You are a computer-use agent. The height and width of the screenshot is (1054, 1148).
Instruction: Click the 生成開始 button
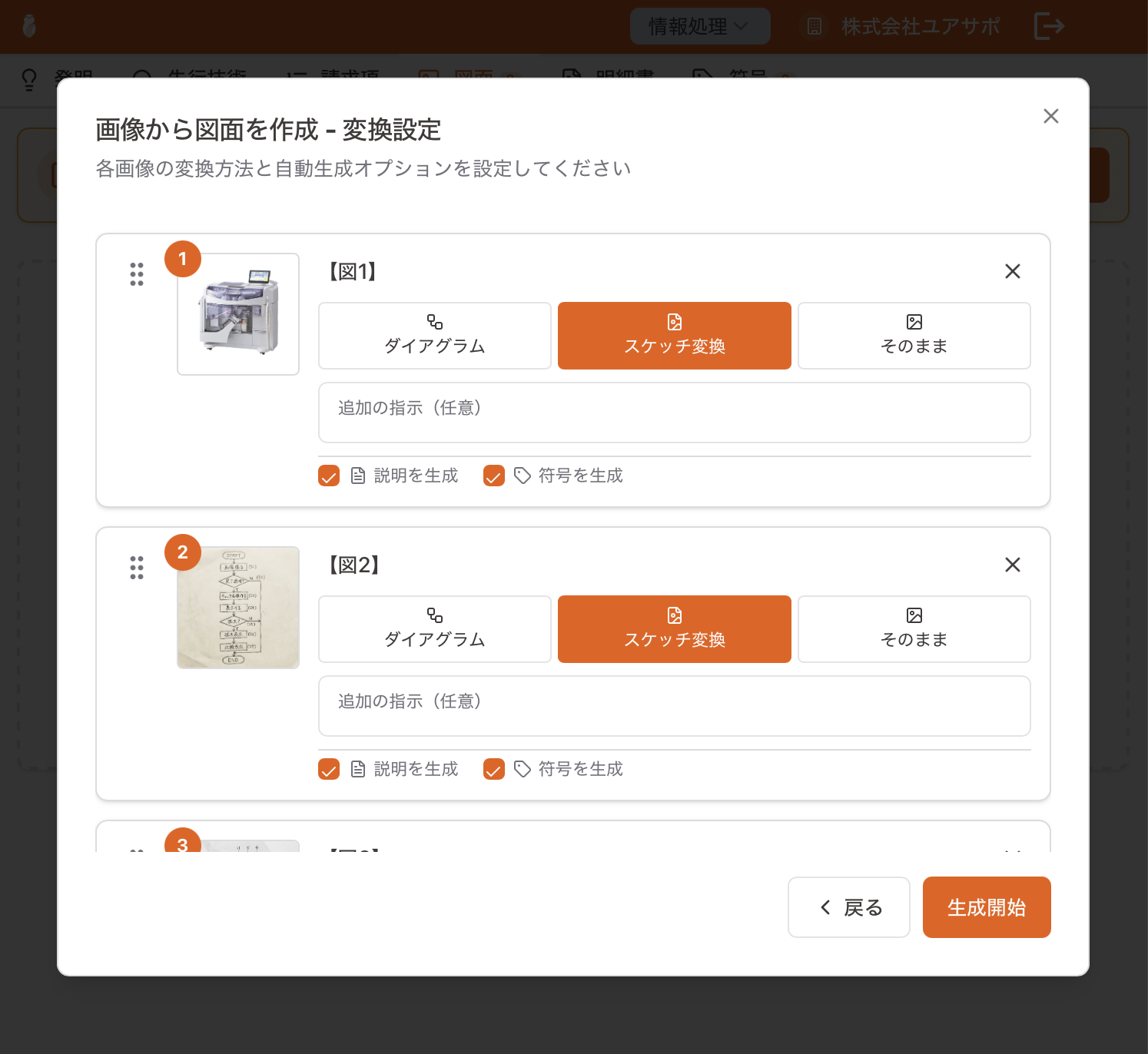[986, 907]
